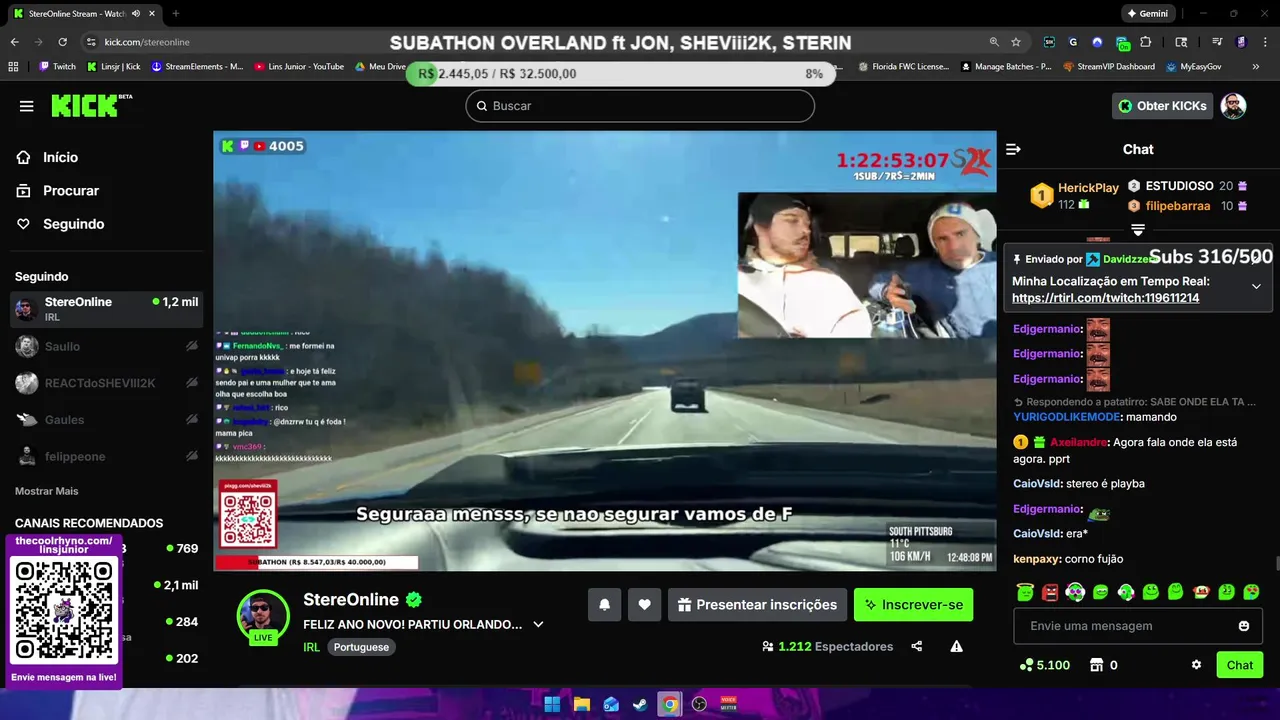The image size is (1280, 720).
Task: Select REACTdoSHEVIII2K channel
Action: coord(106,383)
